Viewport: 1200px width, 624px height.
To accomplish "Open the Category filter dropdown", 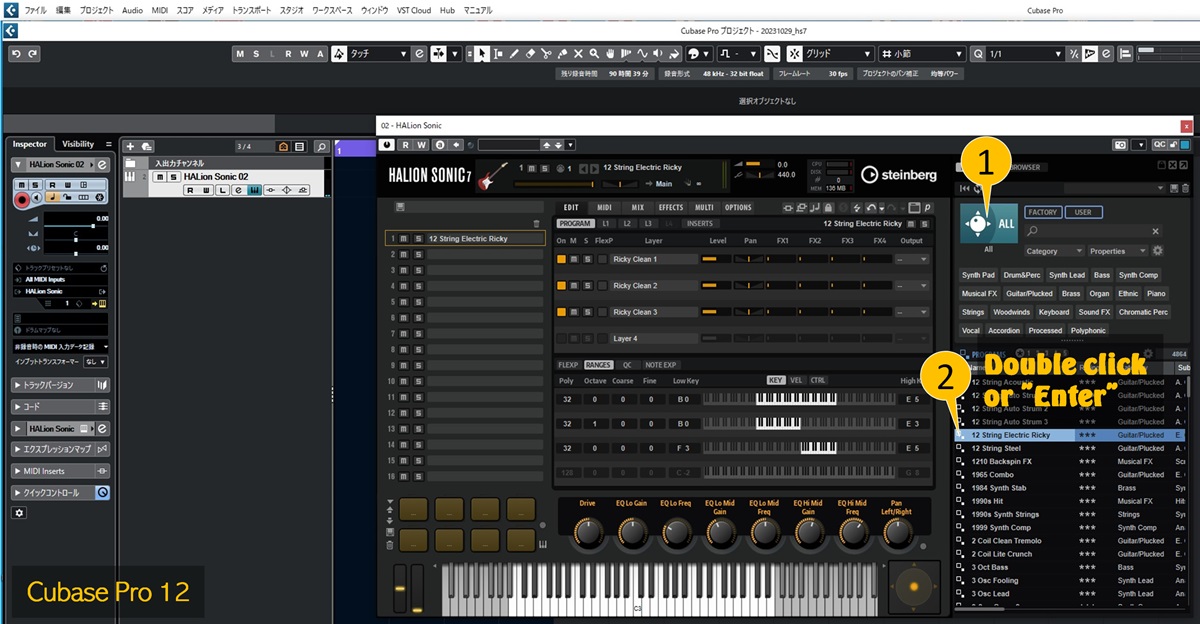I will 1054,251.
